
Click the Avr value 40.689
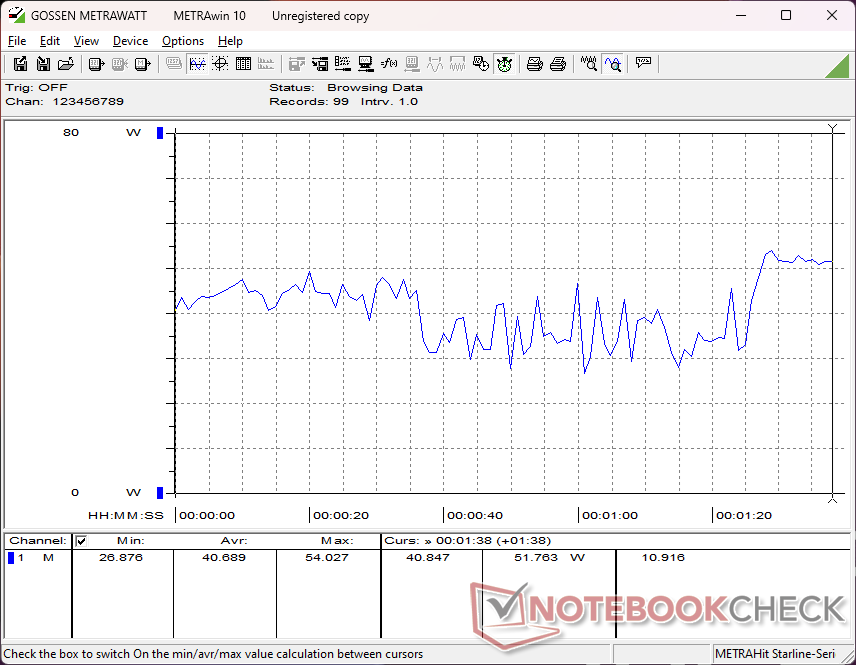point(224,557)
